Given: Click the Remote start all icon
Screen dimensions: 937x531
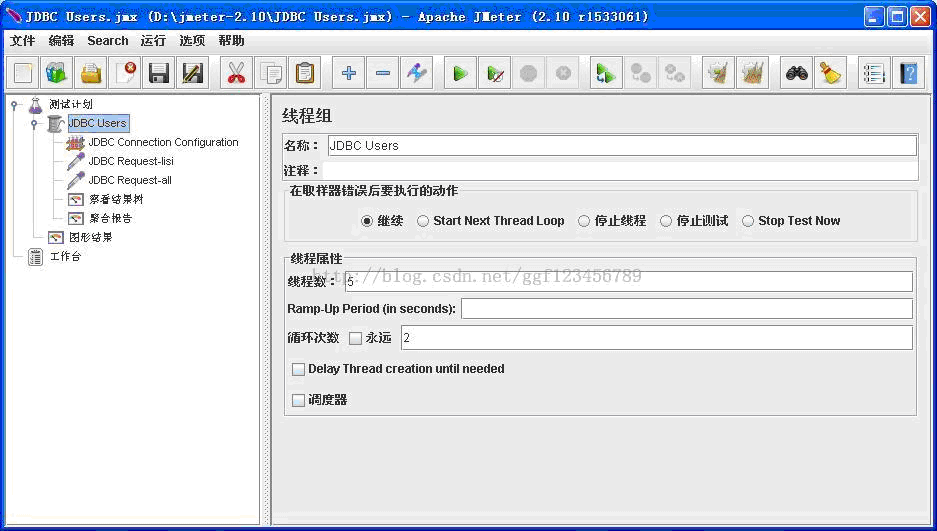Looking at the screenshot, I should pos(606,73).
